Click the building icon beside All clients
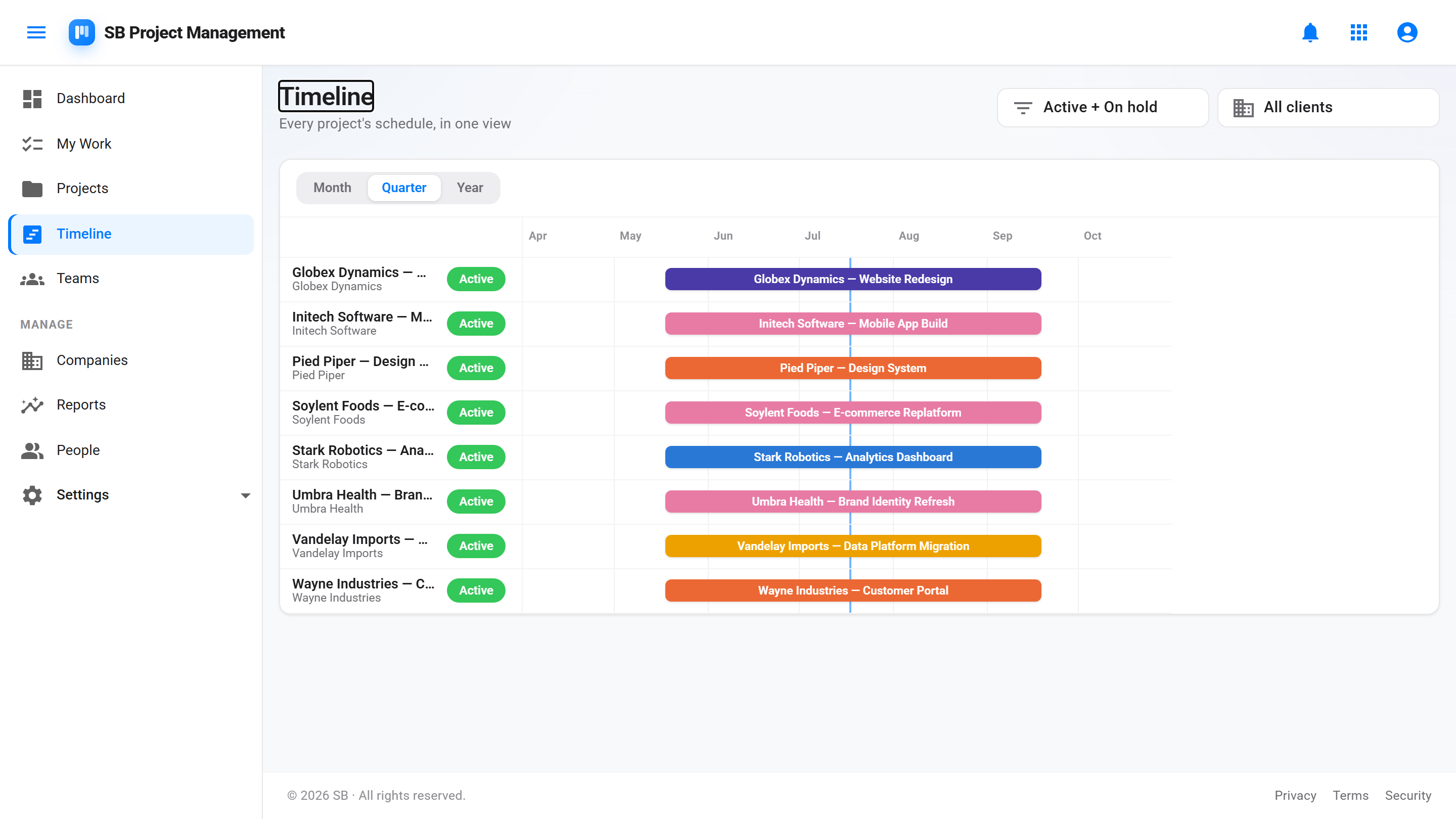The image size is (1456, 819). click(x=1243, y=107)
